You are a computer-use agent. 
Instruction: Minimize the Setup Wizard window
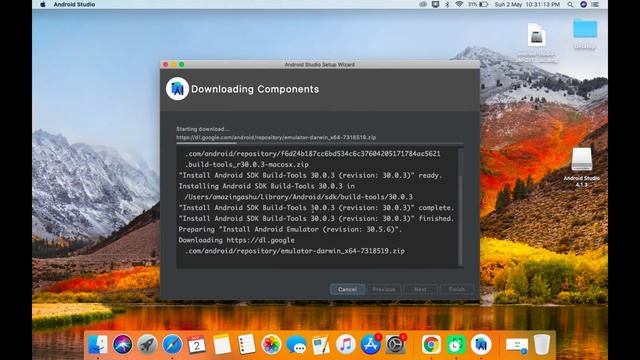click(173, 64)
